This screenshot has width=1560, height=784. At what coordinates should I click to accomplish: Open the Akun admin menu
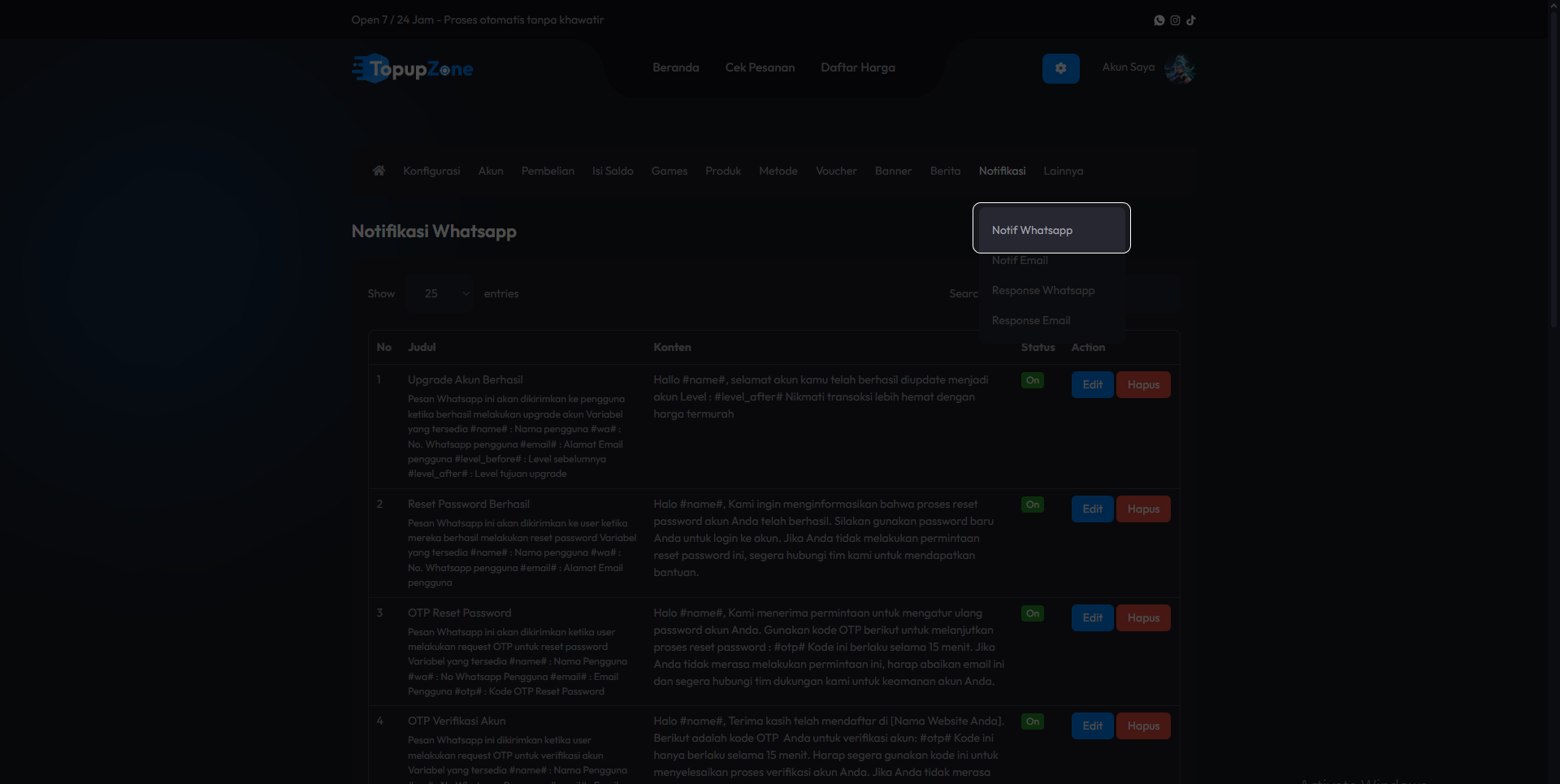491,171
